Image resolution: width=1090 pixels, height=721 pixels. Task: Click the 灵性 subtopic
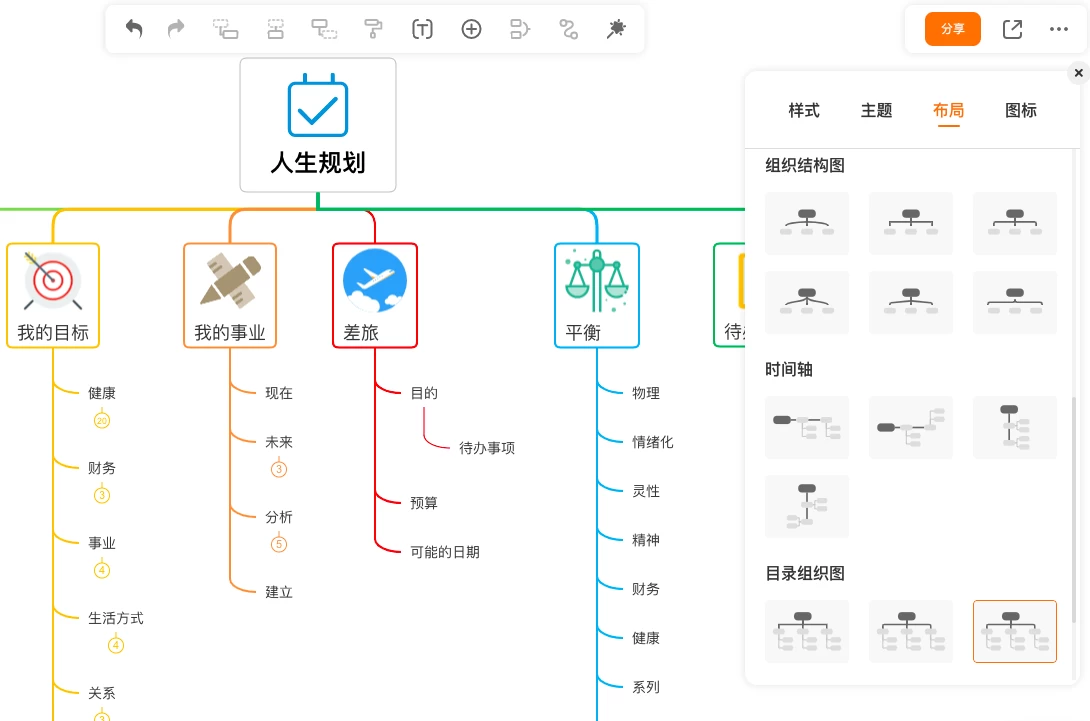coord(646,491)
